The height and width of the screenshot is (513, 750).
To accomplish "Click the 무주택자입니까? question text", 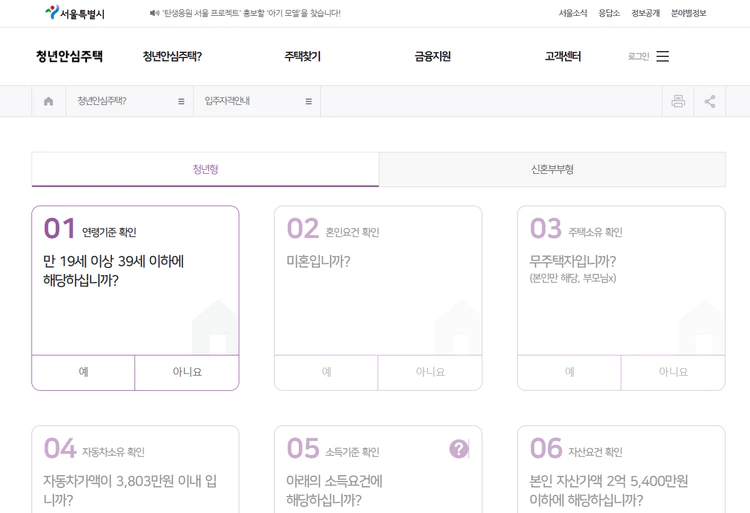I will [x=573, y=261].
